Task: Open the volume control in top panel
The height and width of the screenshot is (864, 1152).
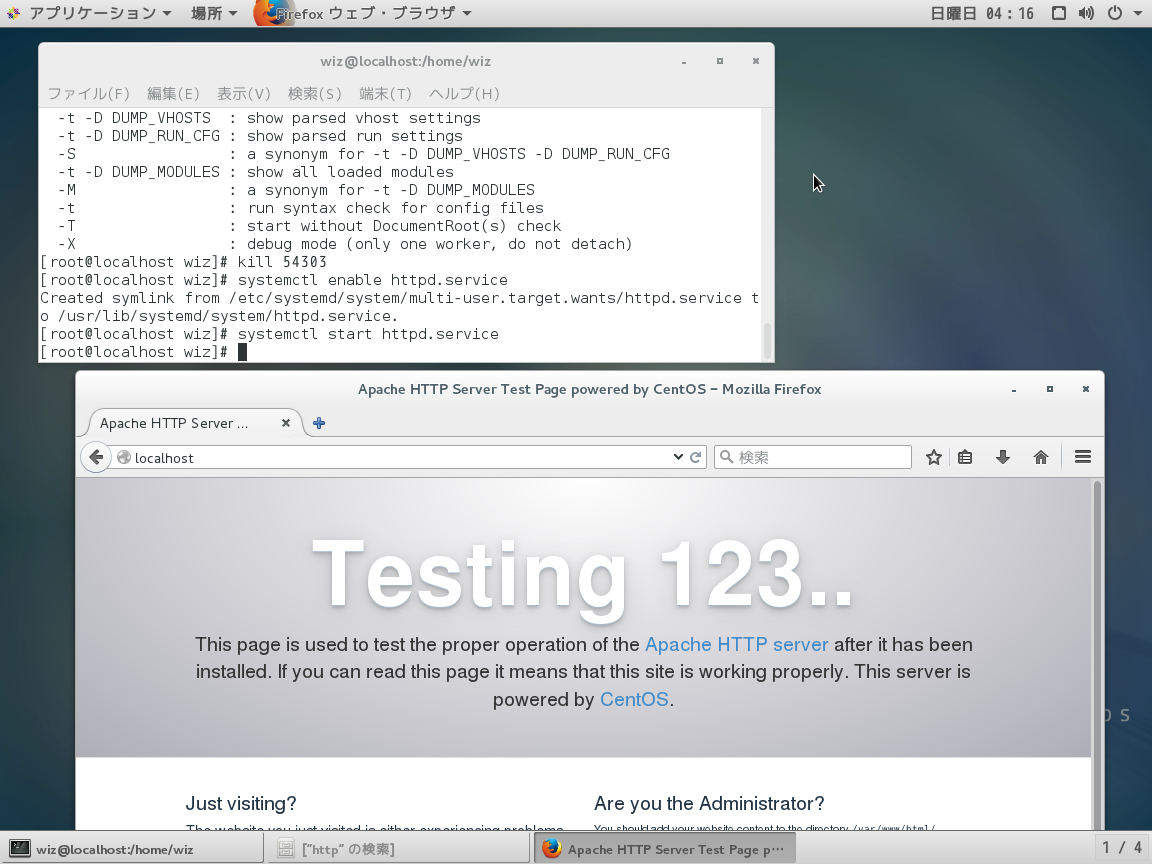Action: tap(1086, 13)
